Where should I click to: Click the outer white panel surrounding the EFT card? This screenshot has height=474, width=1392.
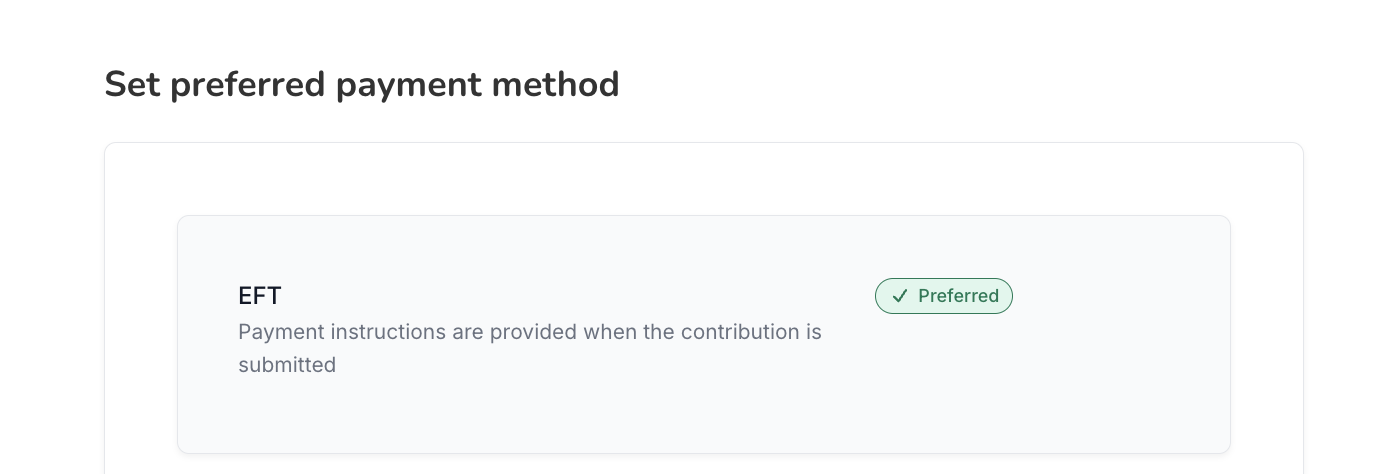pos(704,180)
